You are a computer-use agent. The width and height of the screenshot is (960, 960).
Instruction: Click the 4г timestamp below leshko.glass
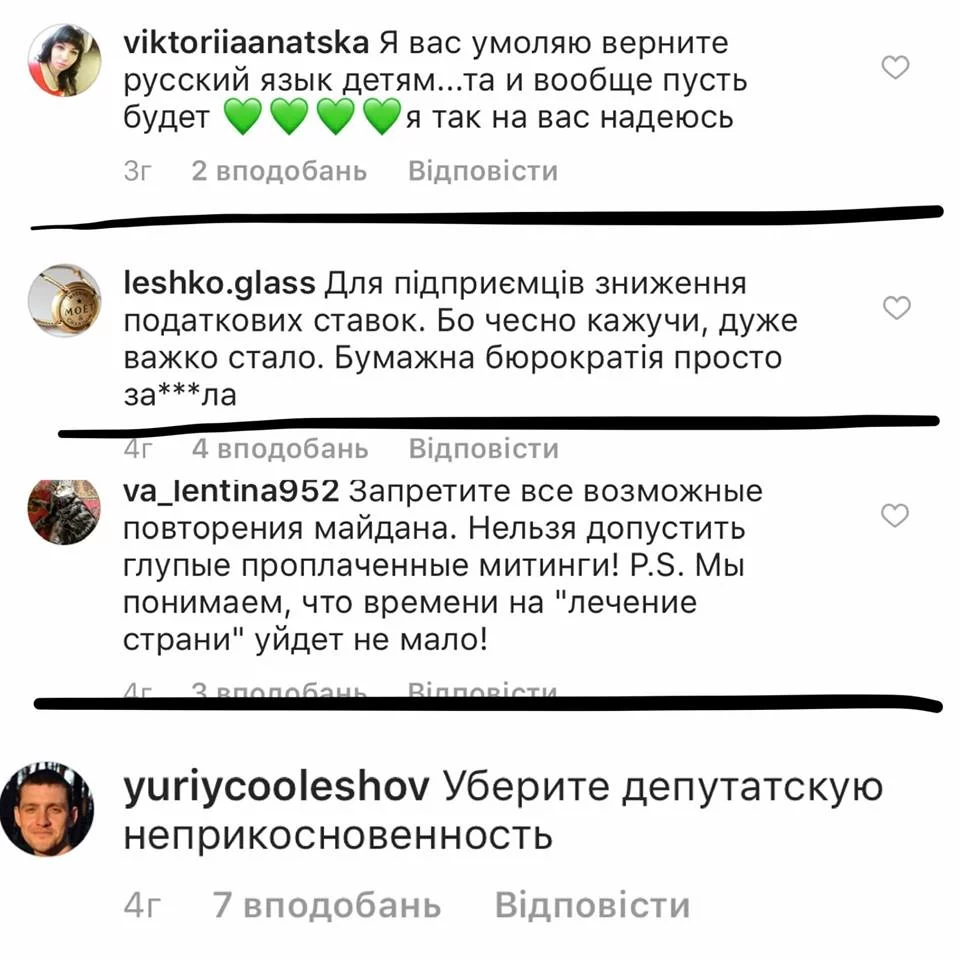click(138, 449)
